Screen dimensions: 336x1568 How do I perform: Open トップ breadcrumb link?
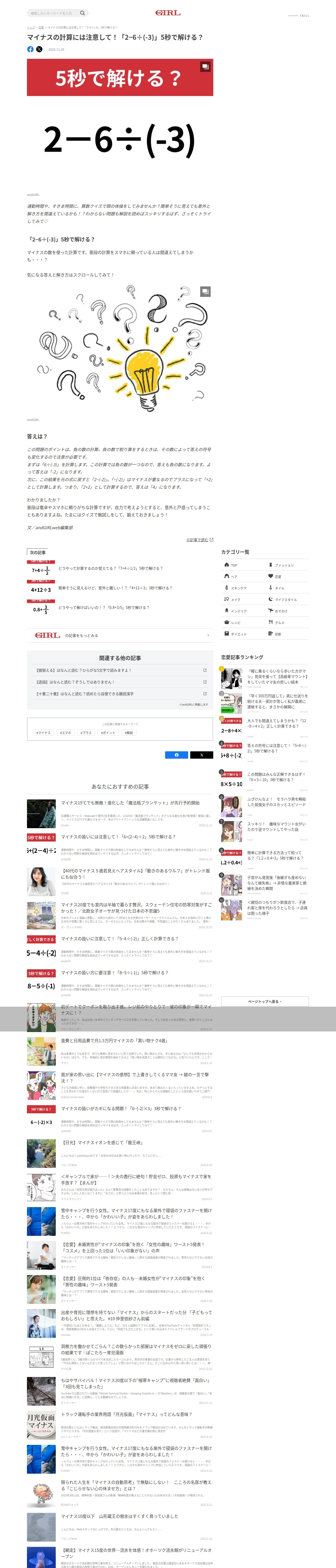point(31,27)
